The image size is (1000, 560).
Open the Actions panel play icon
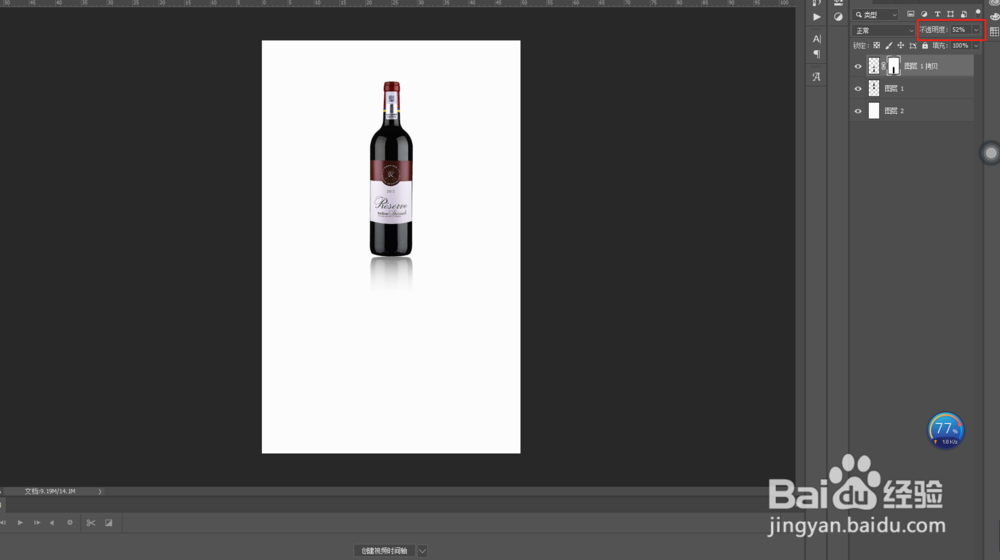coord(817,17)
